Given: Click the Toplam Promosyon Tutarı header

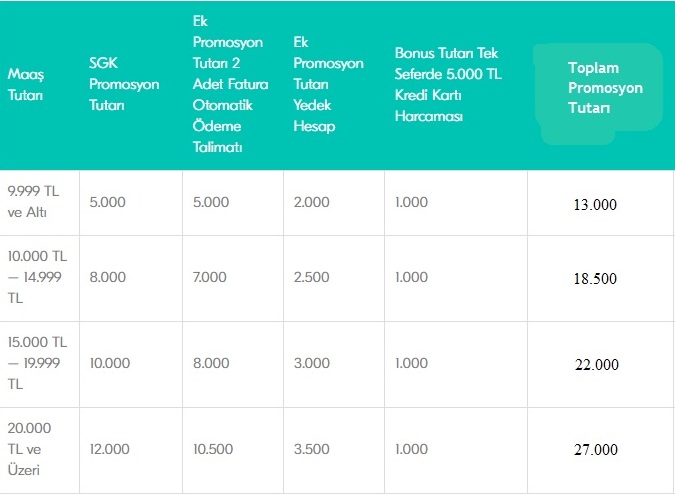Looking at the screenshot, I should point(604,88).
